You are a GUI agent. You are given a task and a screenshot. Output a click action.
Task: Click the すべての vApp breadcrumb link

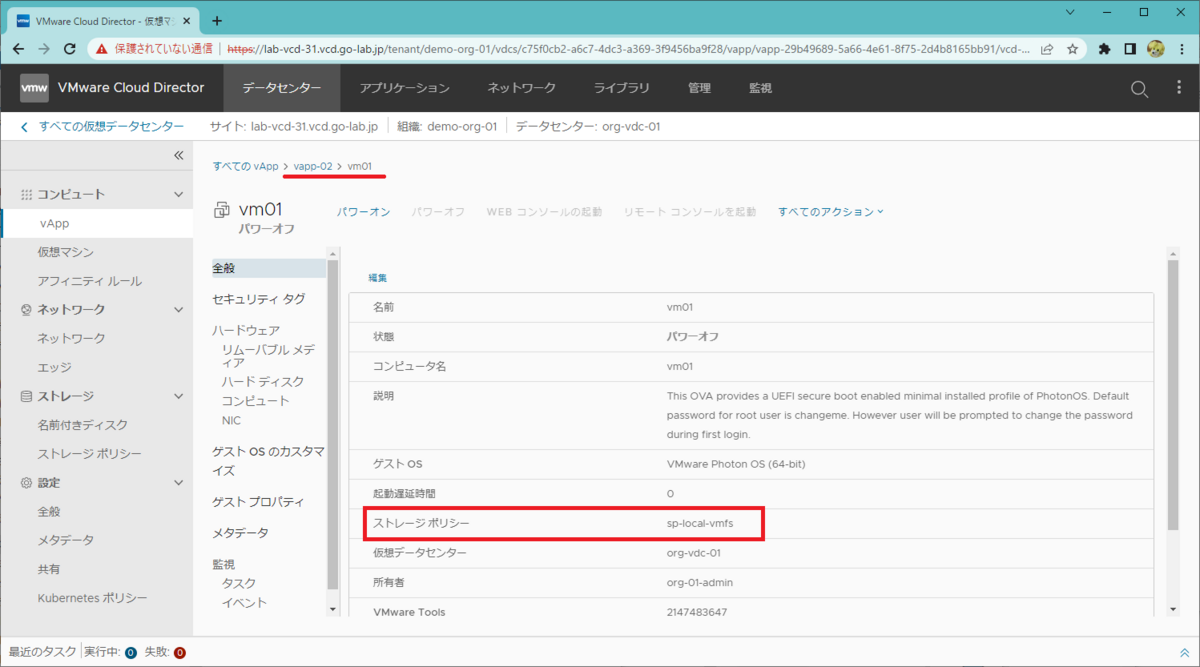(245, 166)
